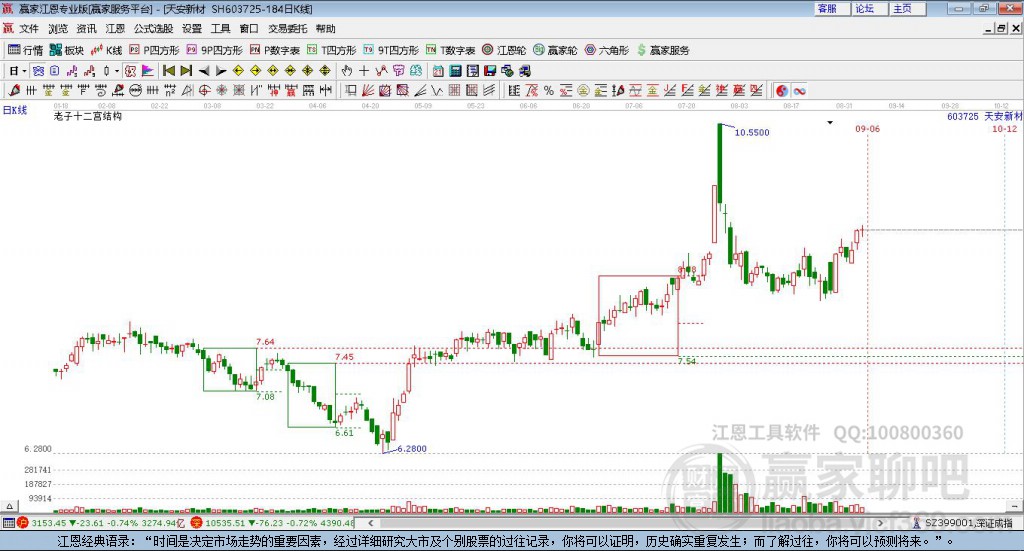
Task: Select the zigzag wave line tool
Action: coord(437,91)
